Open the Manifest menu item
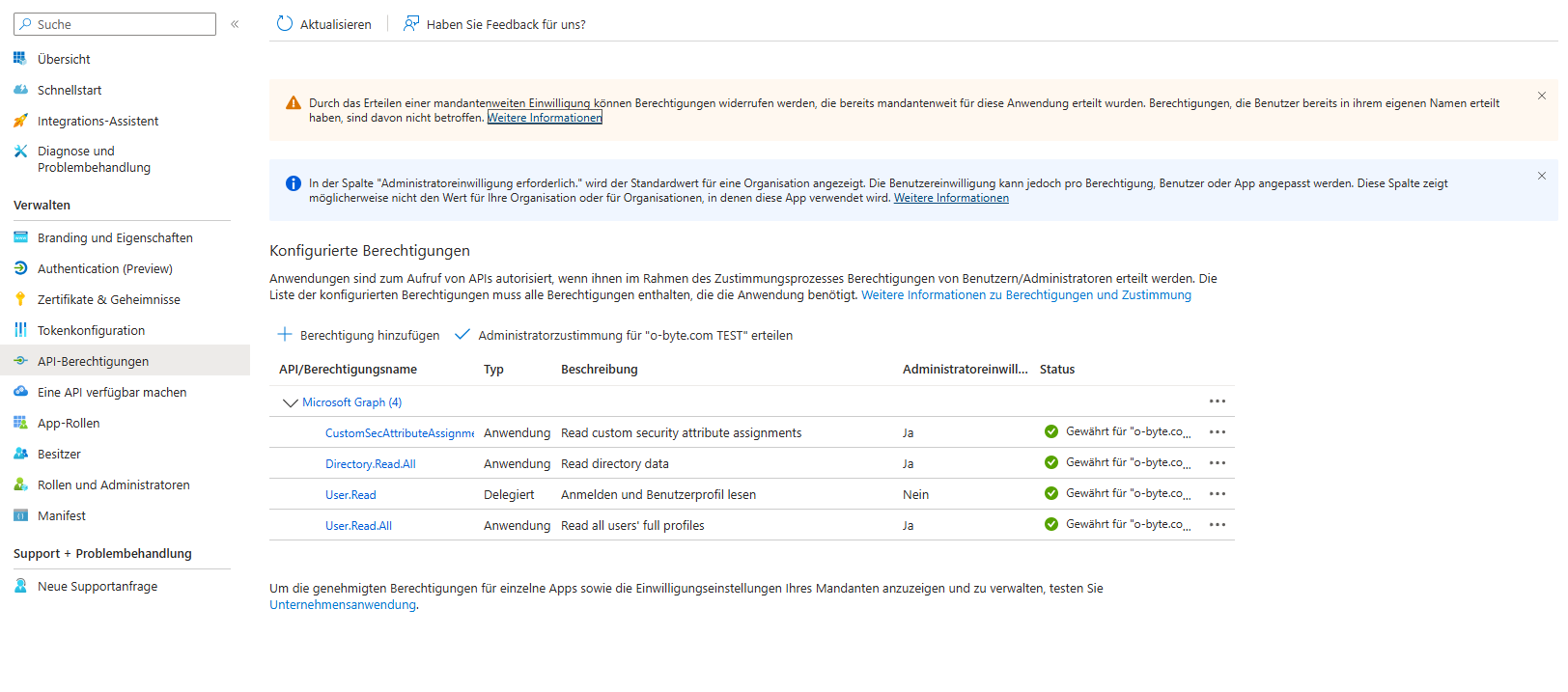 62,516
